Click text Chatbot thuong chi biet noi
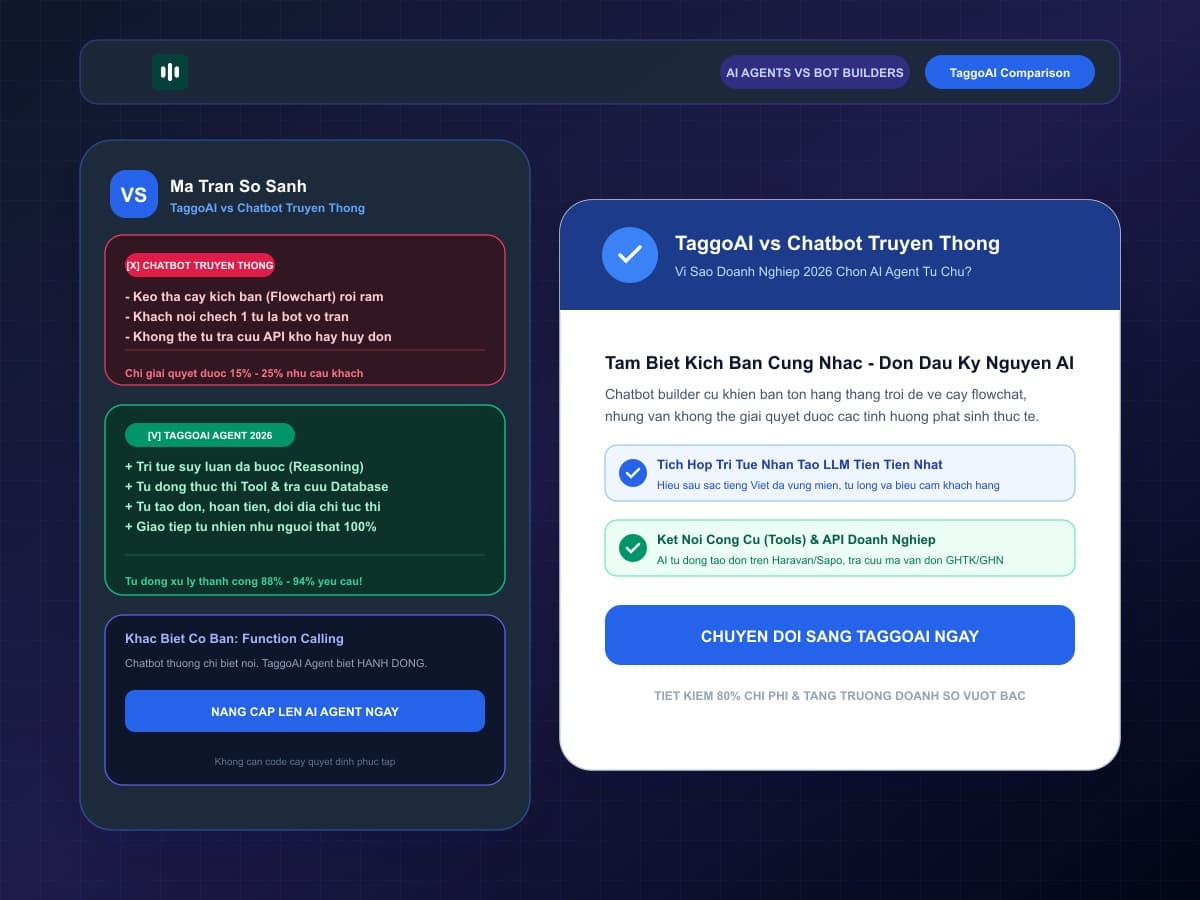Screen dimensions: 1200x900 276,663
